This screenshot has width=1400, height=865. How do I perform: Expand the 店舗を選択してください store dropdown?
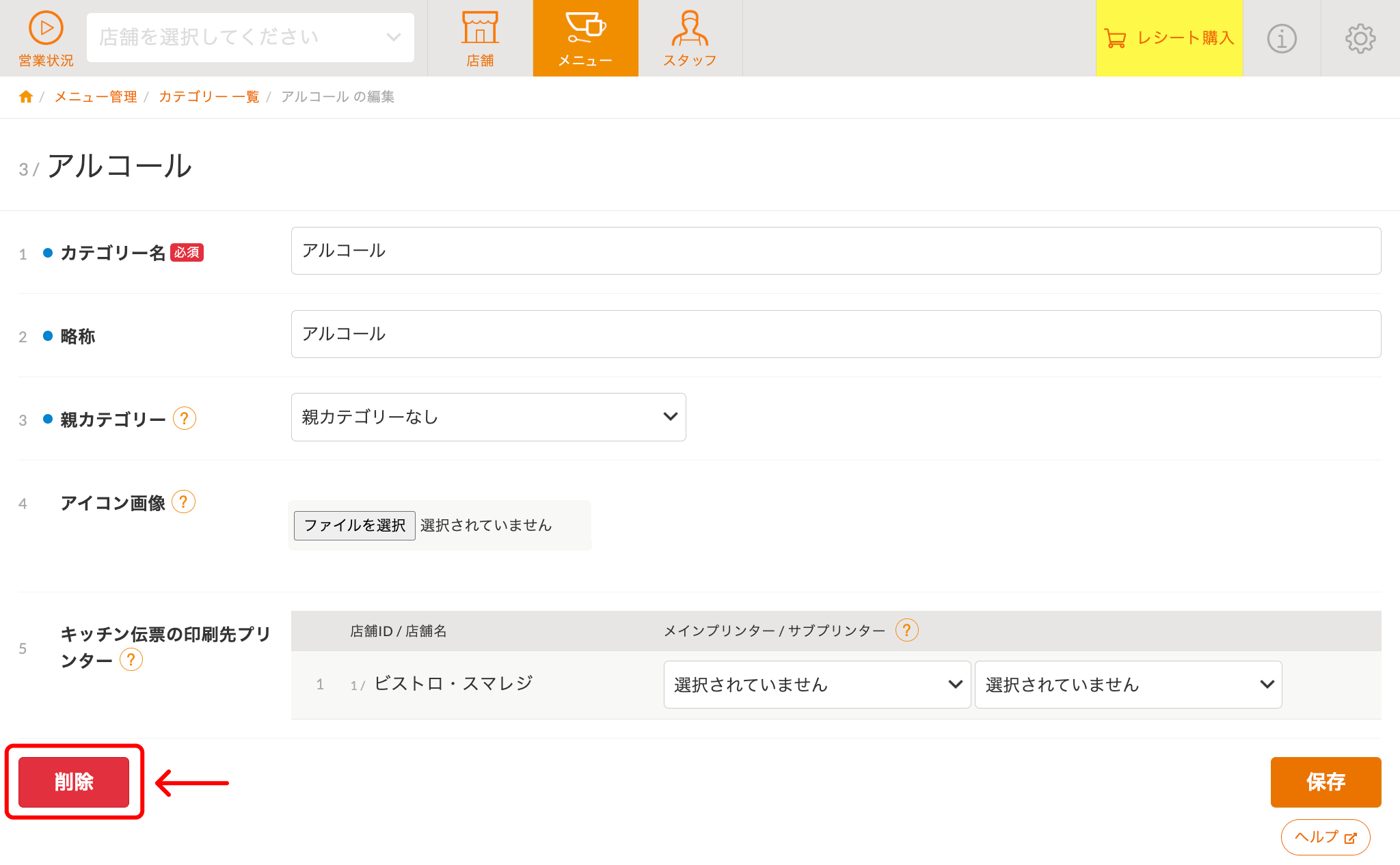250,38
